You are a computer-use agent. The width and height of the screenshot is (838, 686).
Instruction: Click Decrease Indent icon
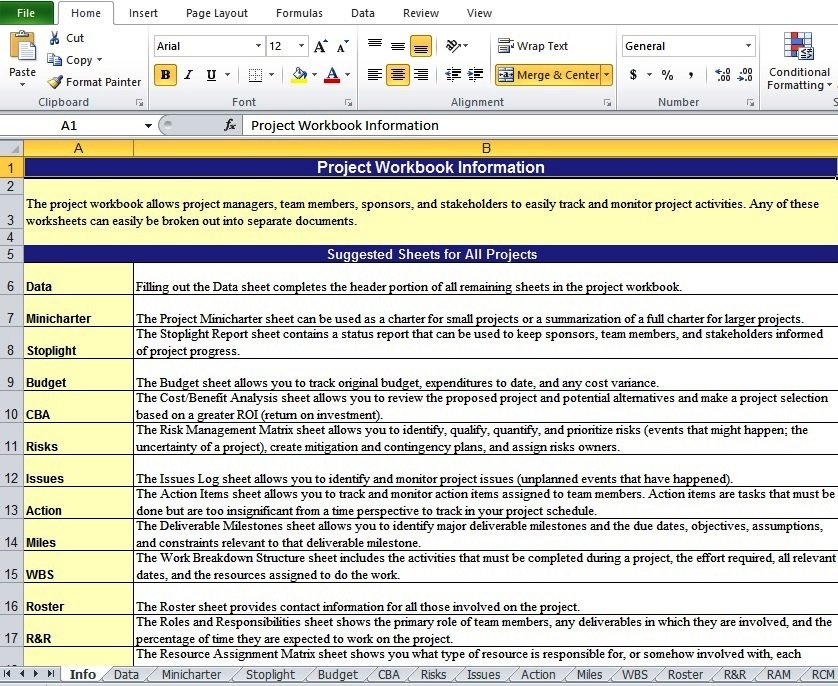tap(453, 75)
